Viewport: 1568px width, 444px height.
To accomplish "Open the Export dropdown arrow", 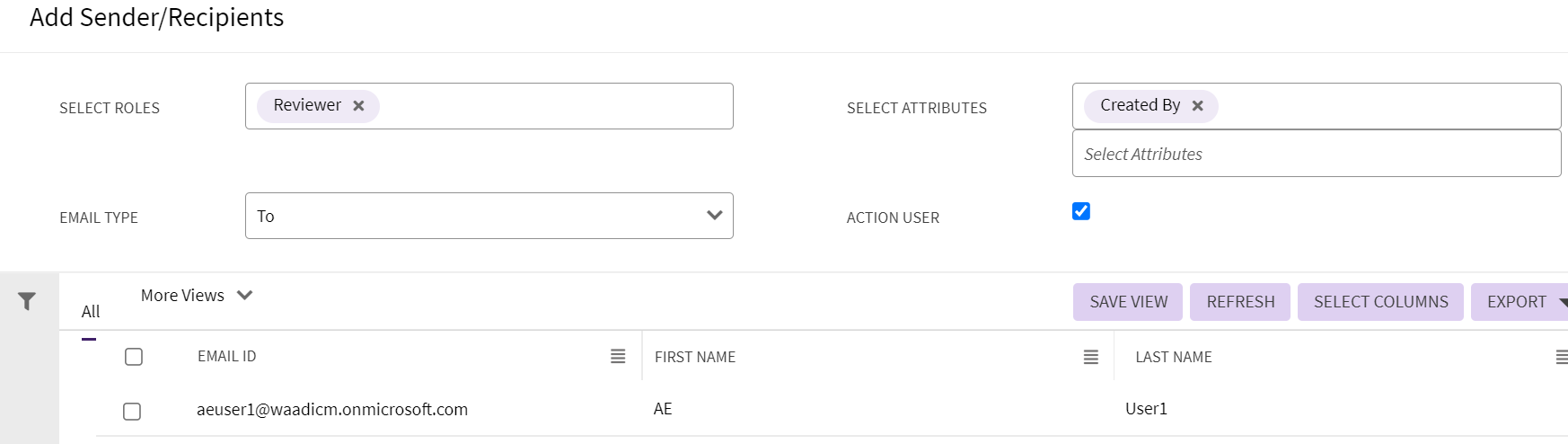I will point(1563,303).
